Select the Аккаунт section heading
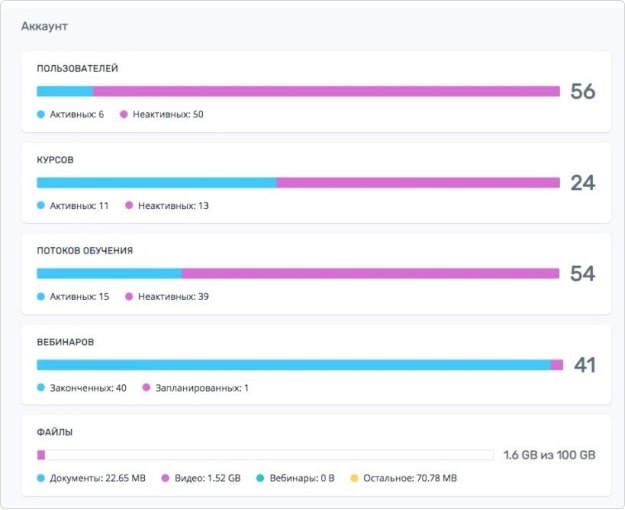 point(44,26)
